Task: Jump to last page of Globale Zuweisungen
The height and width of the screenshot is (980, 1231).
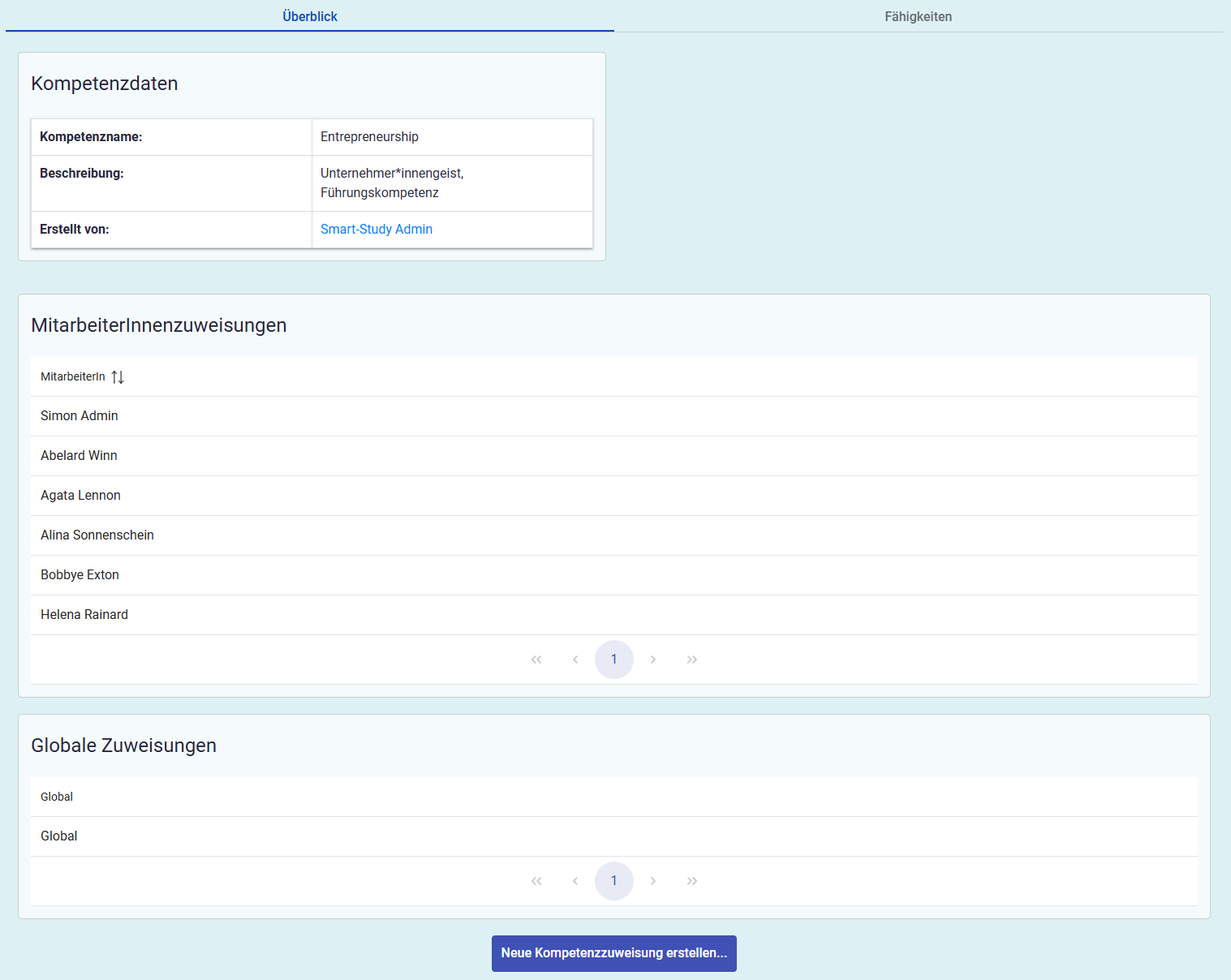Action: [692, 881]
